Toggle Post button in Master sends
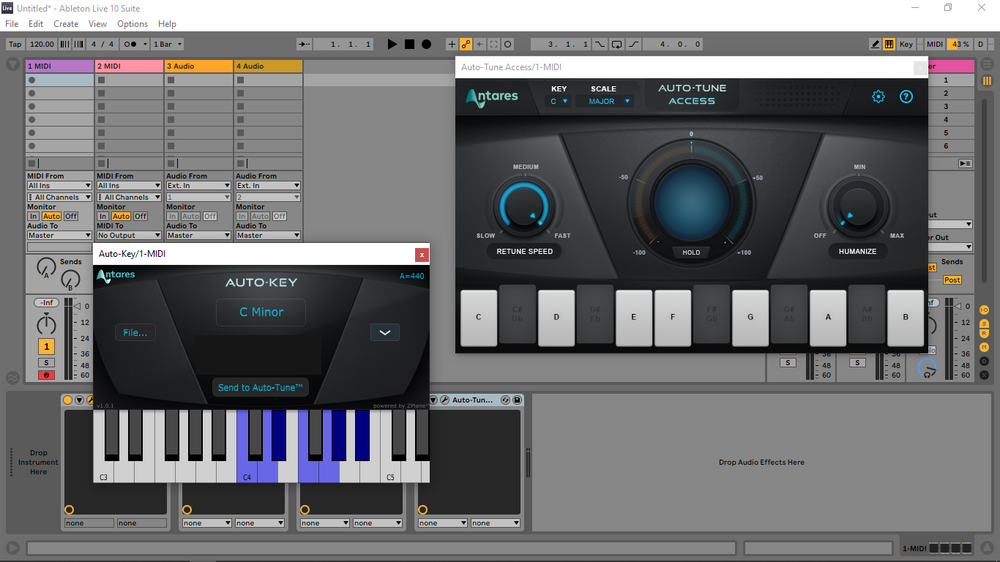The image size is (1000, 562). (952, 280)
